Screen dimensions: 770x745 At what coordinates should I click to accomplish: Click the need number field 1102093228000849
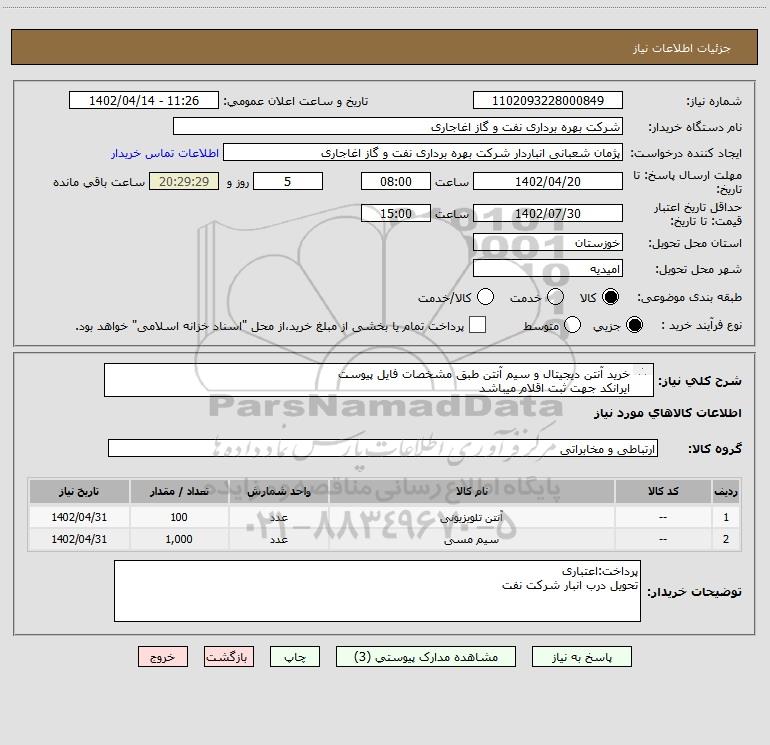tap(548, 100)
